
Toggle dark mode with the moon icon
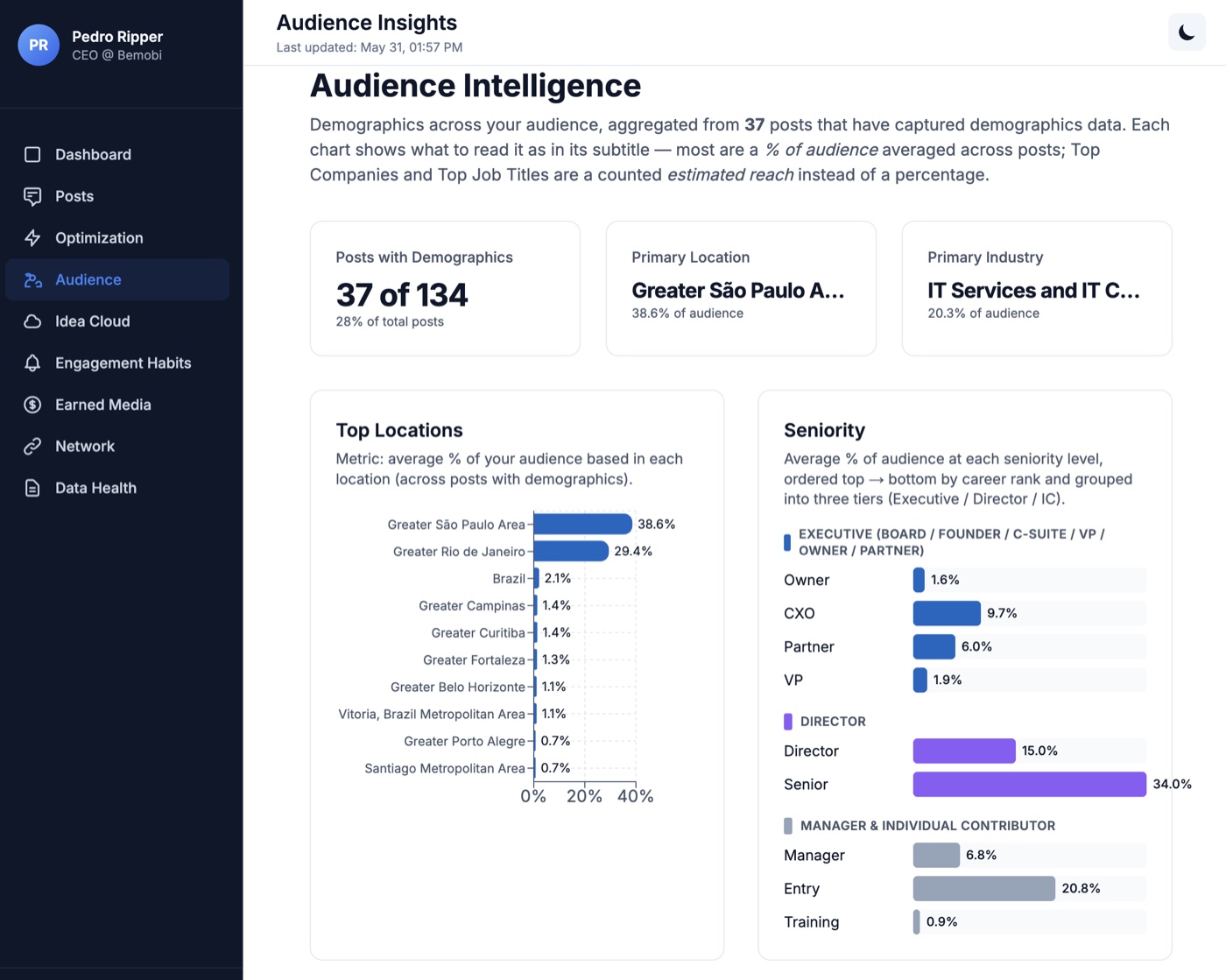(x=1187, y=32)
